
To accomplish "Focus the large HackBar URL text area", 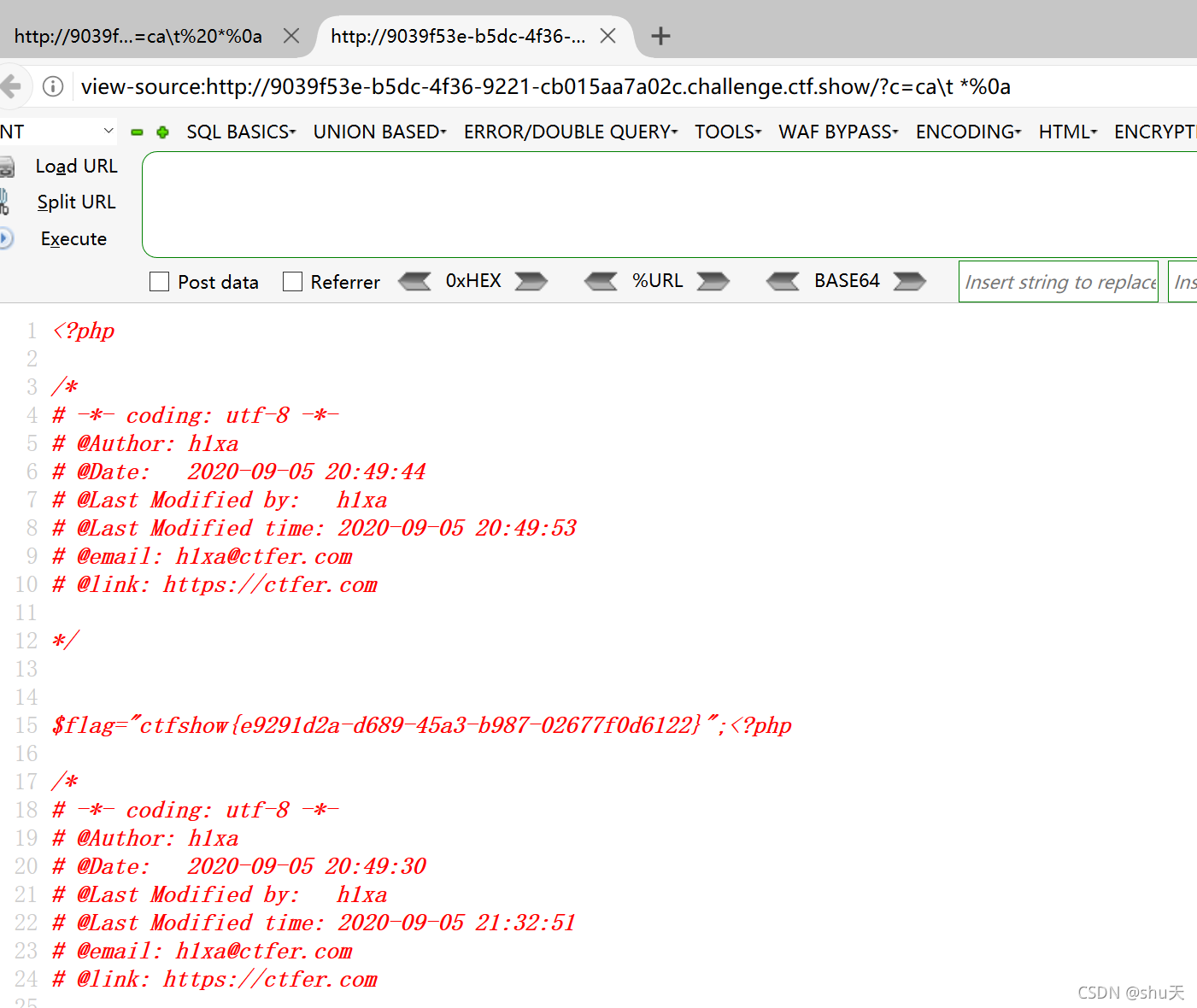I will [x=669, y=204].
